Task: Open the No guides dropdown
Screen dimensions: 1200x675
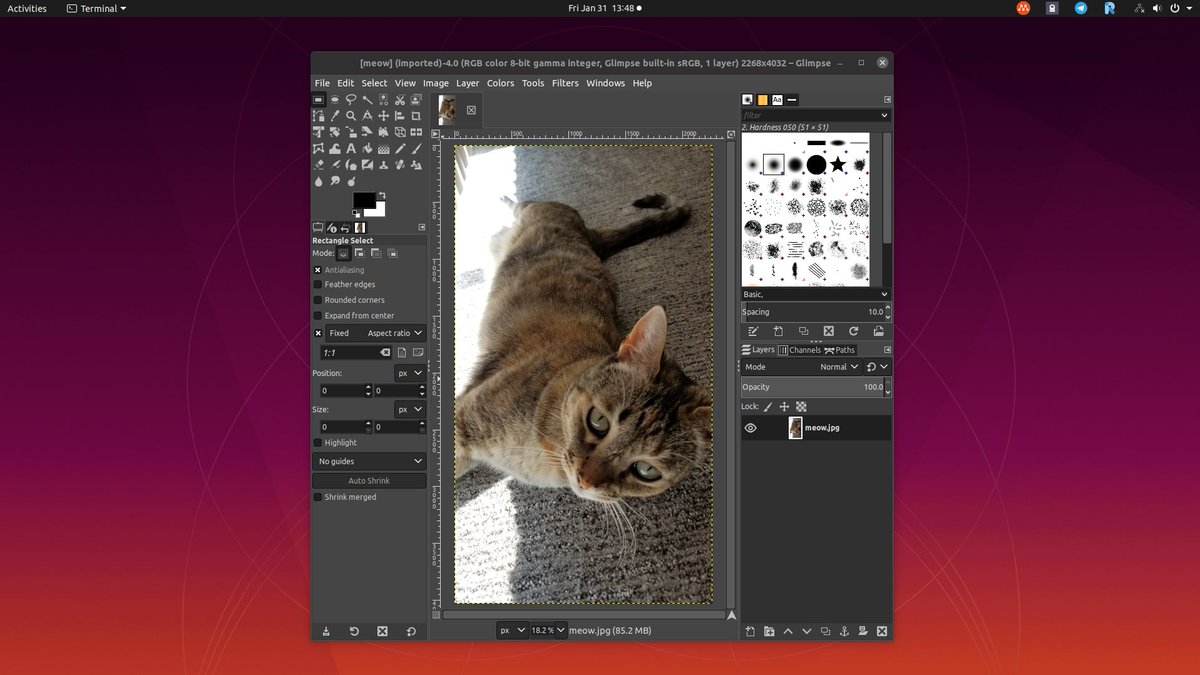Action: [x=369, y=461]
